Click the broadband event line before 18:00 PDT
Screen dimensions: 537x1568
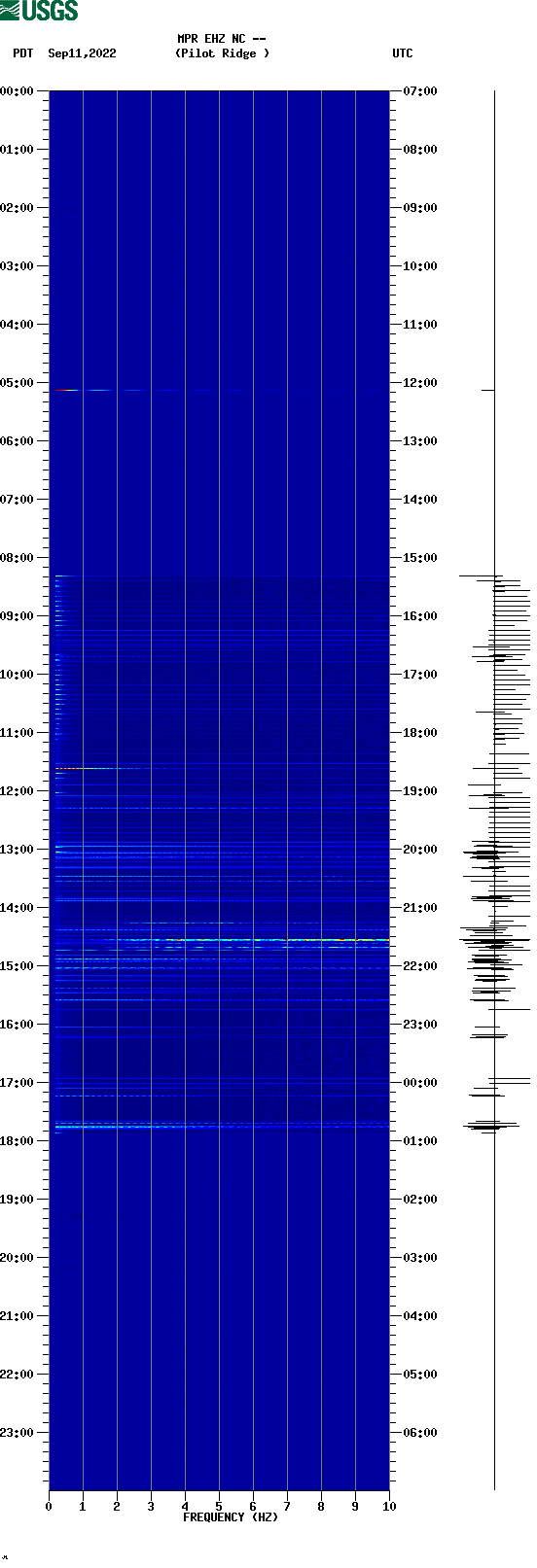click(222, 1126)
